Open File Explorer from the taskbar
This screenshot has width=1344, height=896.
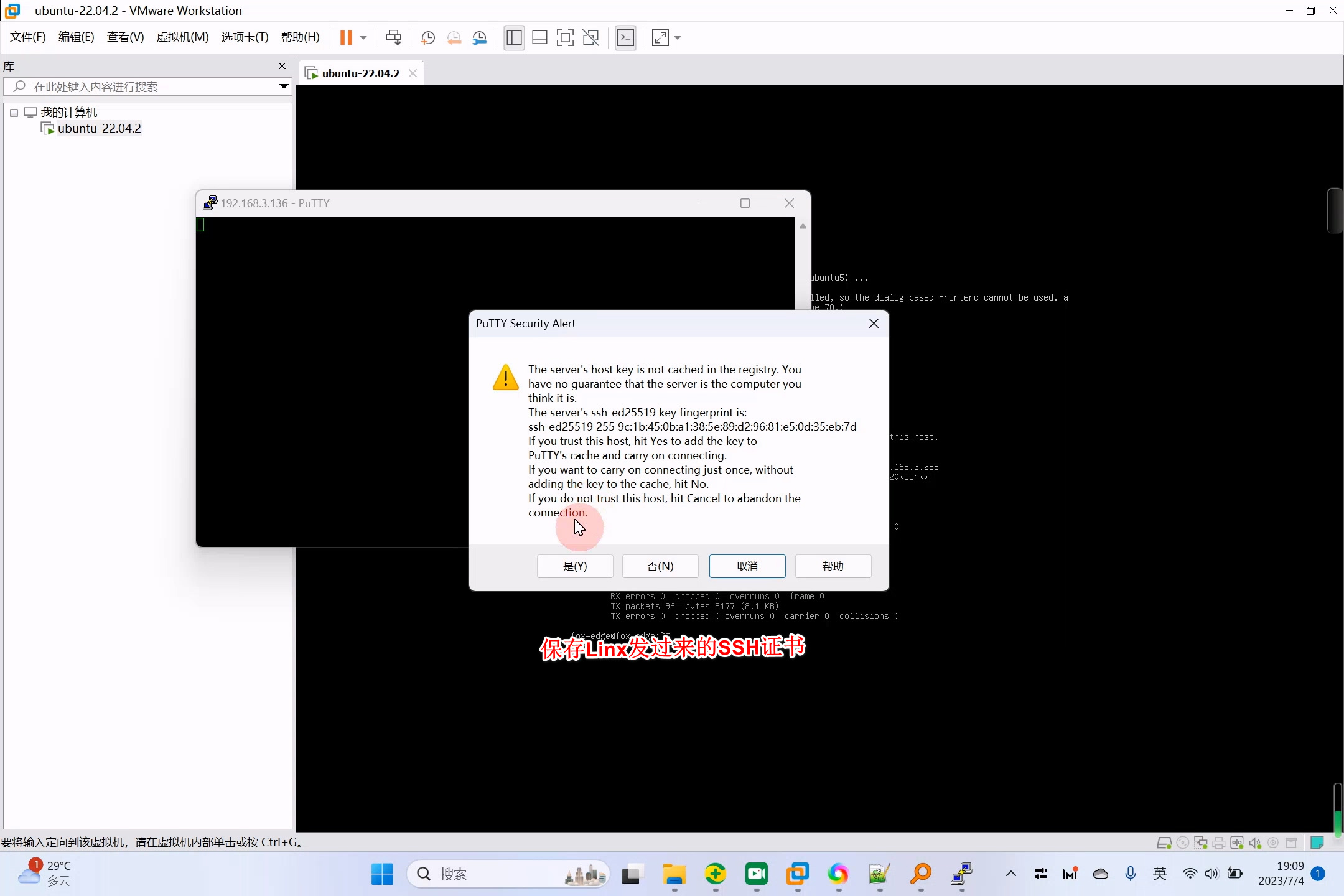pos(674,874)
